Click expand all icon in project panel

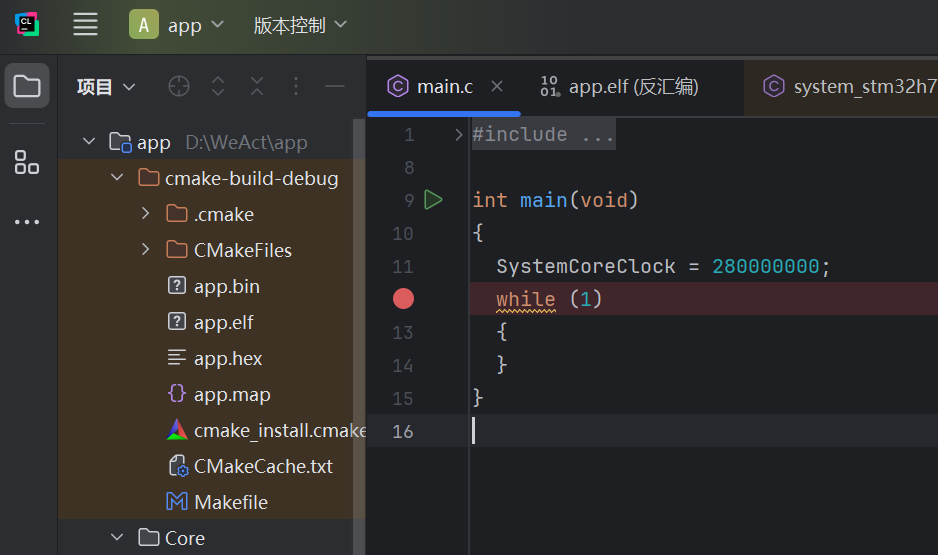(218, 87)
